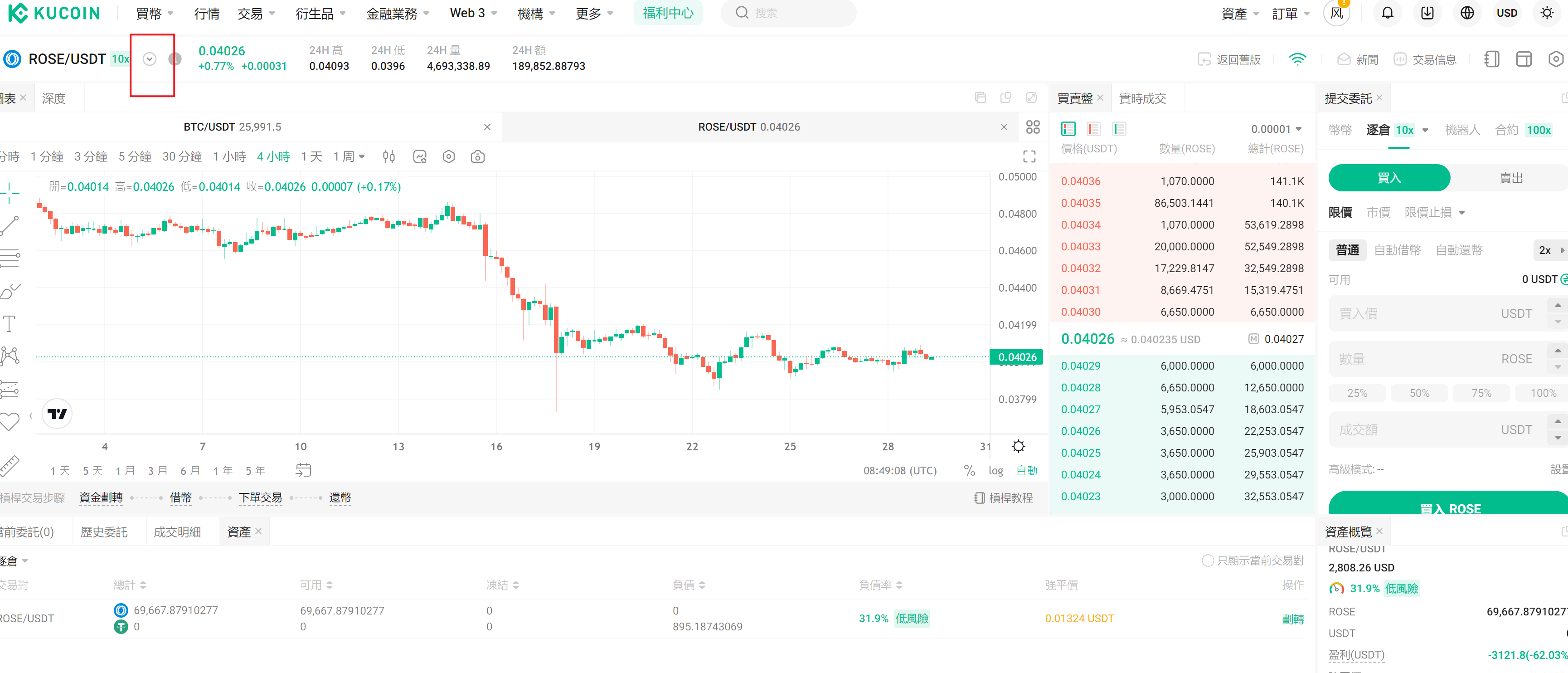Select the BTC/USDT chart tab
This screenshot has height=673, width=1568.
[x=233, y=127]
